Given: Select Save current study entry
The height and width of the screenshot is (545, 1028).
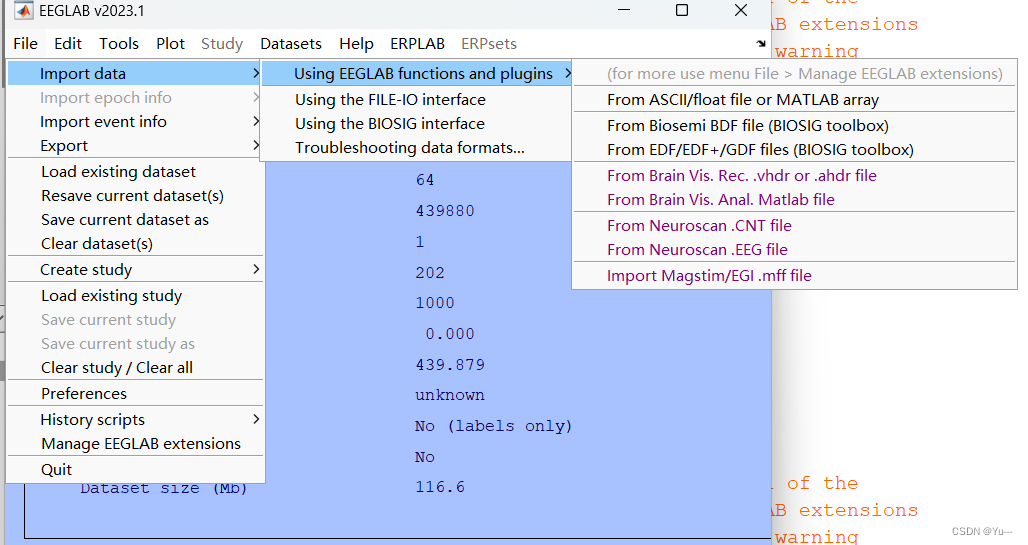Looking at the screenshot, I should coord(134,320).
